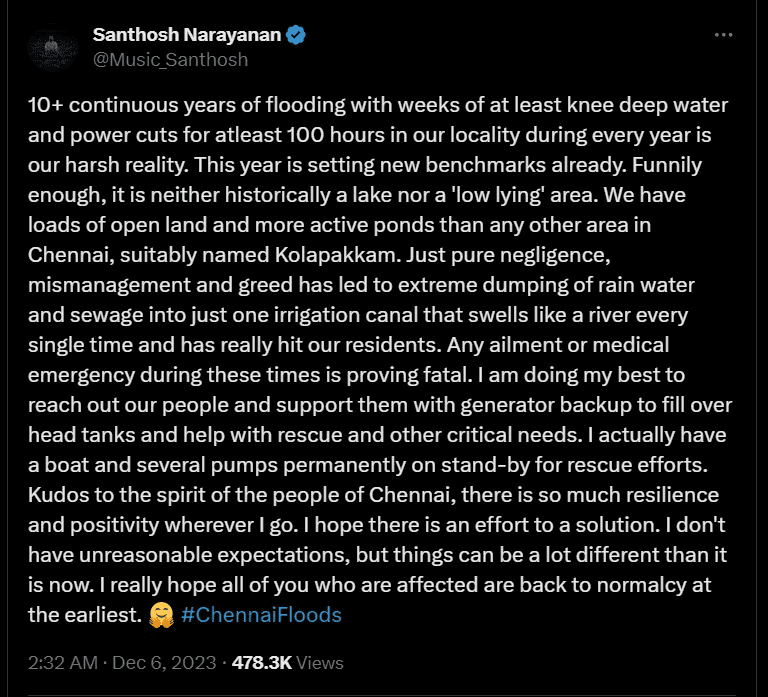View the 478.3K view count
The width and height of the screenshot is (768, 697).
coord(262,663)
